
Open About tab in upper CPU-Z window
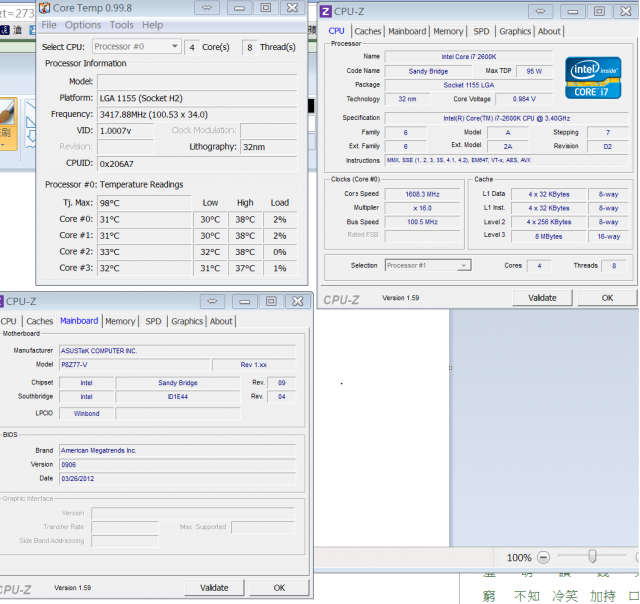tap(549, 31)
